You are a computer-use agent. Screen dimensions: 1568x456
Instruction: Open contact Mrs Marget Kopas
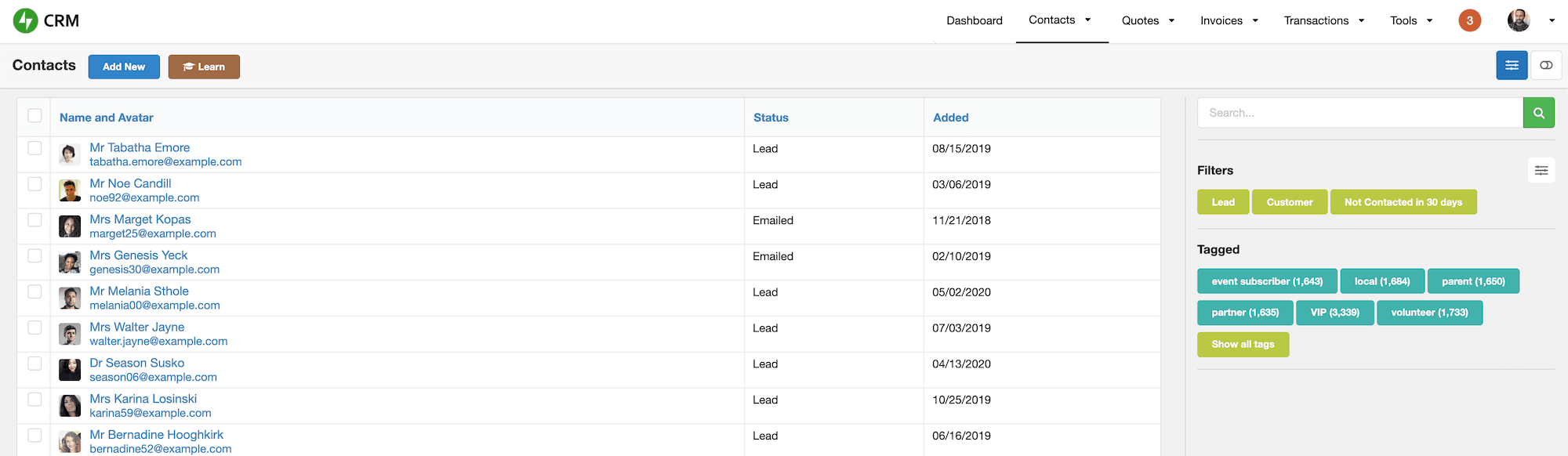140,219
